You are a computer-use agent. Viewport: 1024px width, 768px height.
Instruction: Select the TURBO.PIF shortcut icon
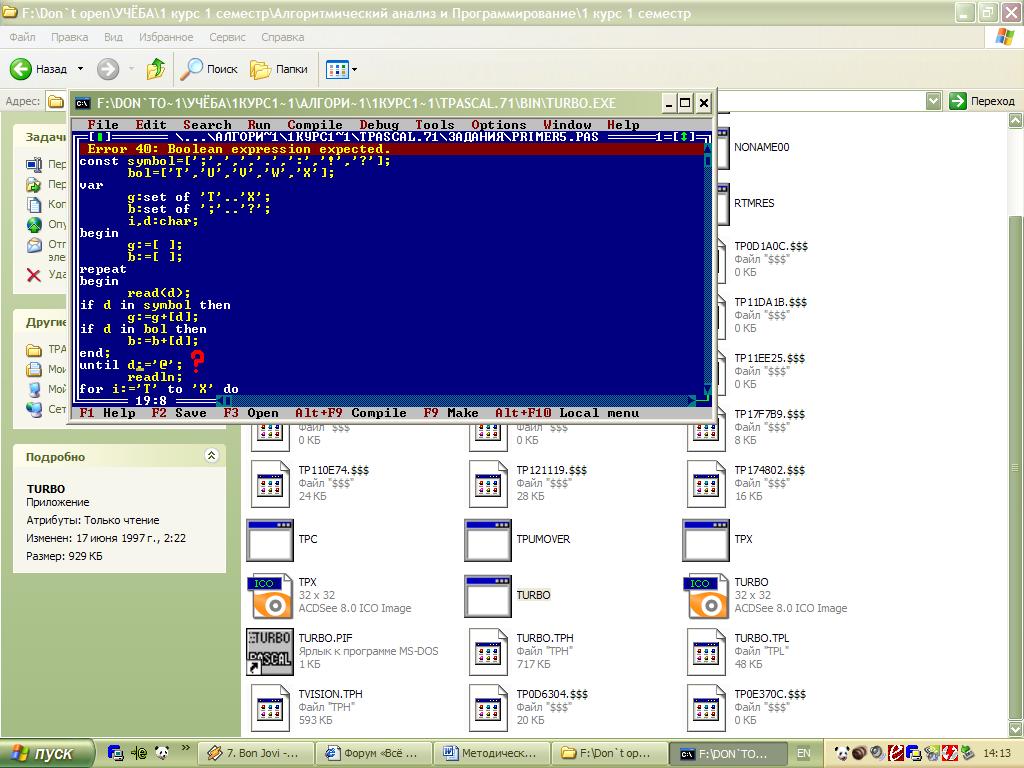(x=269, y=651)
